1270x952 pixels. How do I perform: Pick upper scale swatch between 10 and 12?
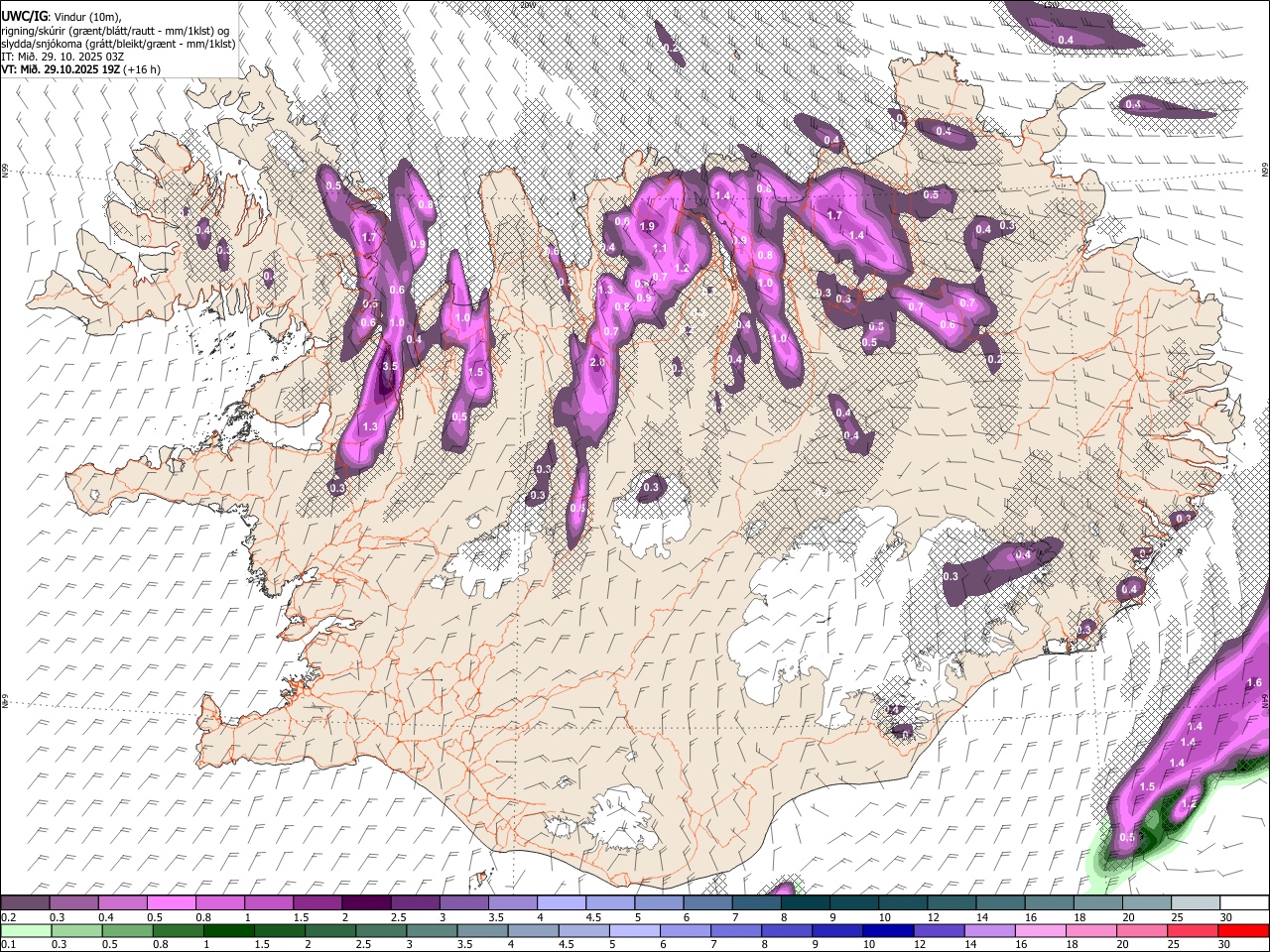(x=903, y=903)
